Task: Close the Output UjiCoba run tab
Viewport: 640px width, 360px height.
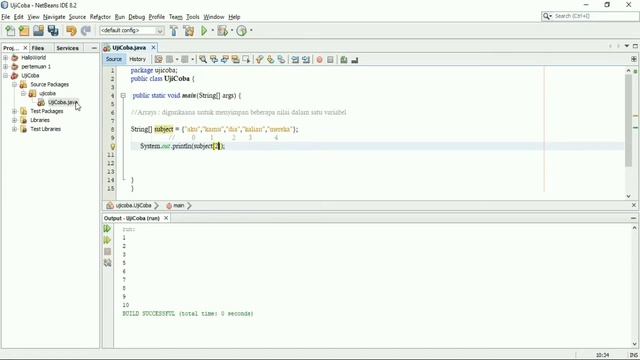Action: click(x=166, y=218)
